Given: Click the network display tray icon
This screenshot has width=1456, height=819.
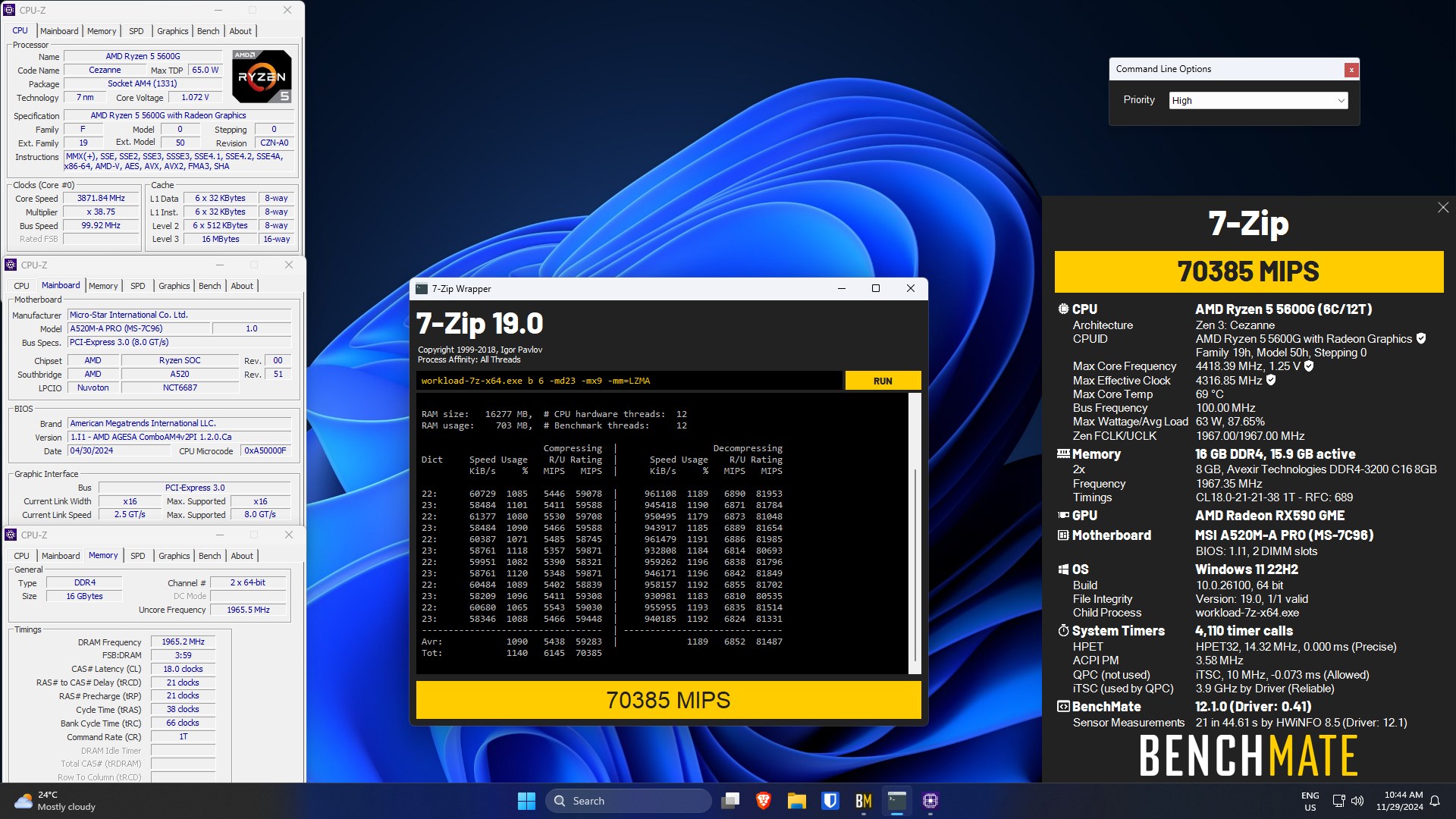Looking at the screenshot, I should [x=1338, y=801].
